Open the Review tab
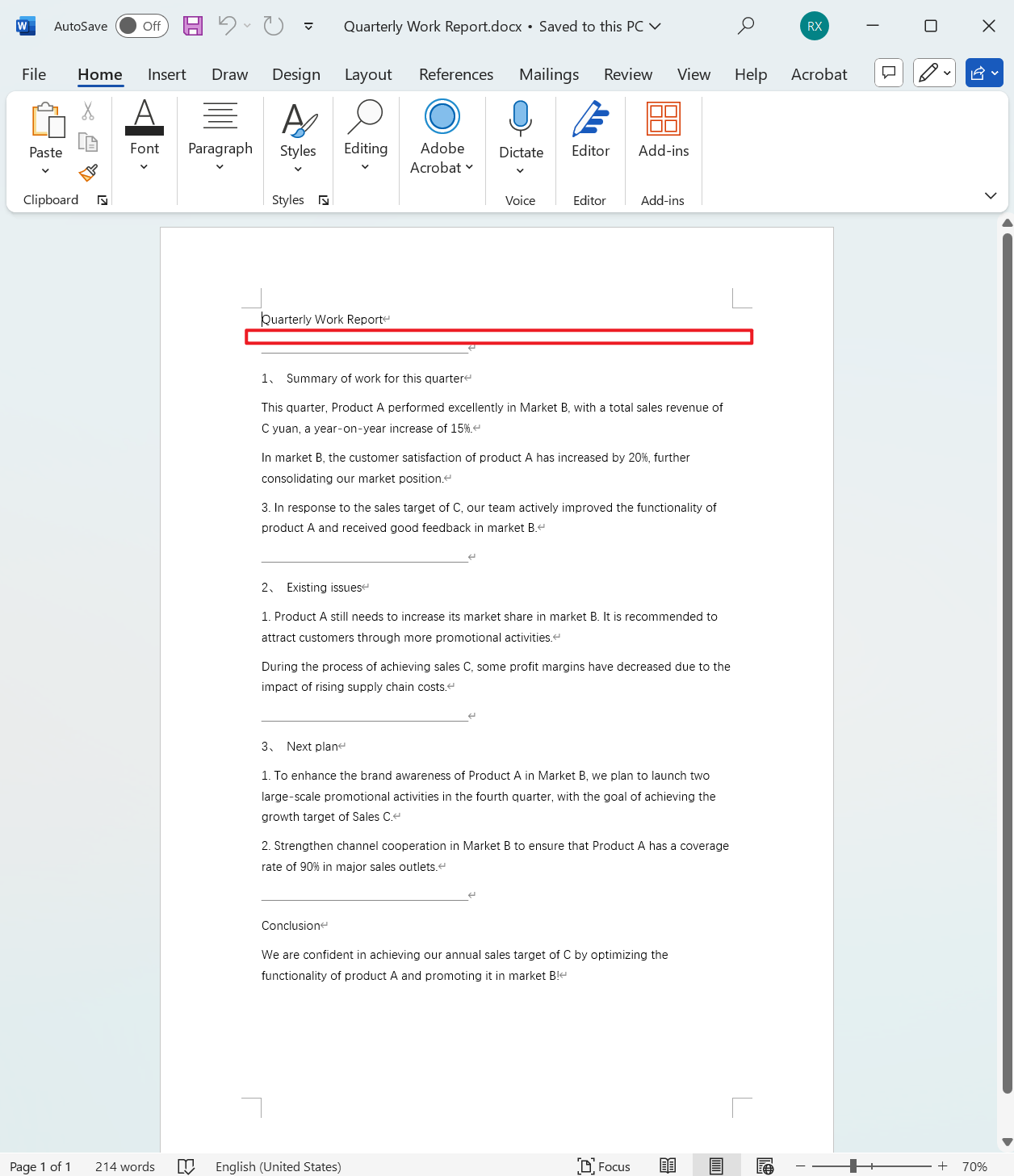The height and width of the screenshot is (1176, 1014). (x=628, y=74)
